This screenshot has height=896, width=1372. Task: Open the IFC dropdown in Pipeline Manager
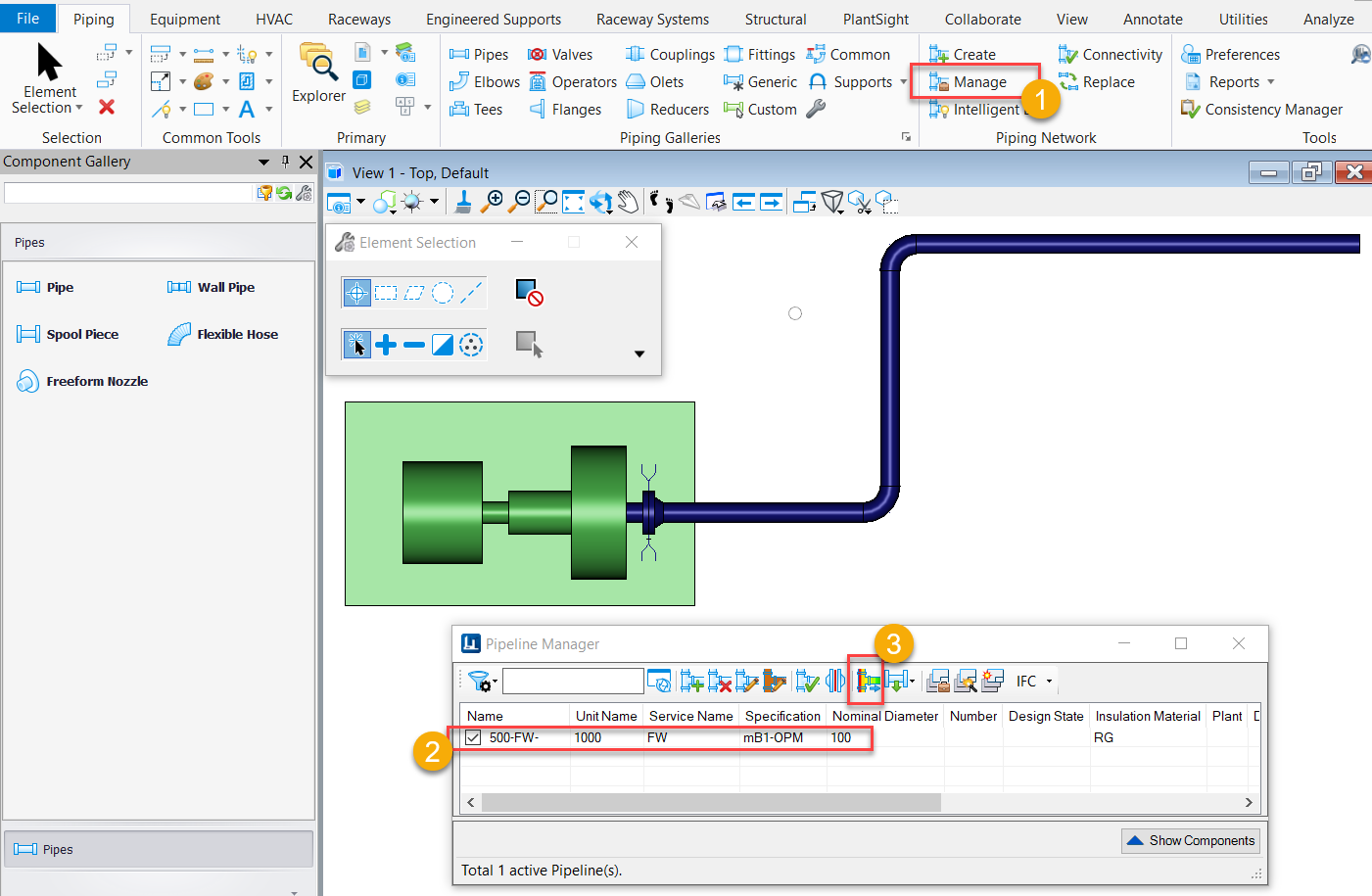1050,681
